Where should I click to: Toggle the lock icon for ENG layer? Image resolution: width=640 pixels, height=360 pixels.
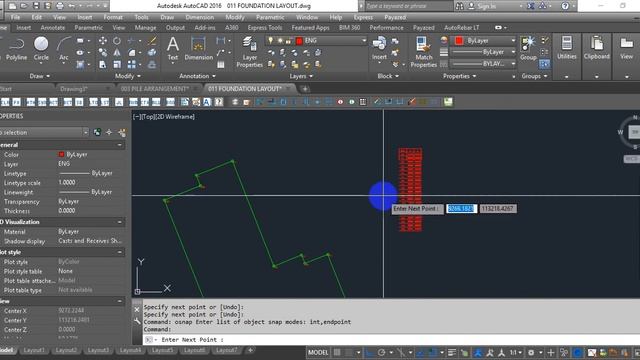289,40
